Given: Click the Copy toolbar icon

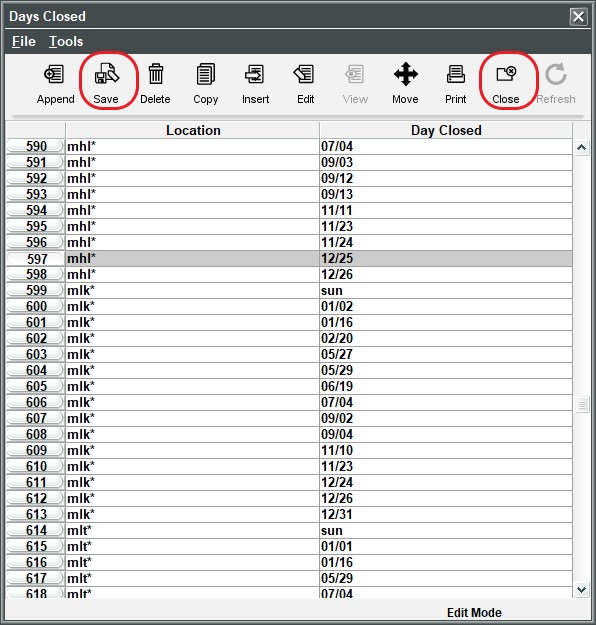Looking at the screenshot, I should click(206, 74).
